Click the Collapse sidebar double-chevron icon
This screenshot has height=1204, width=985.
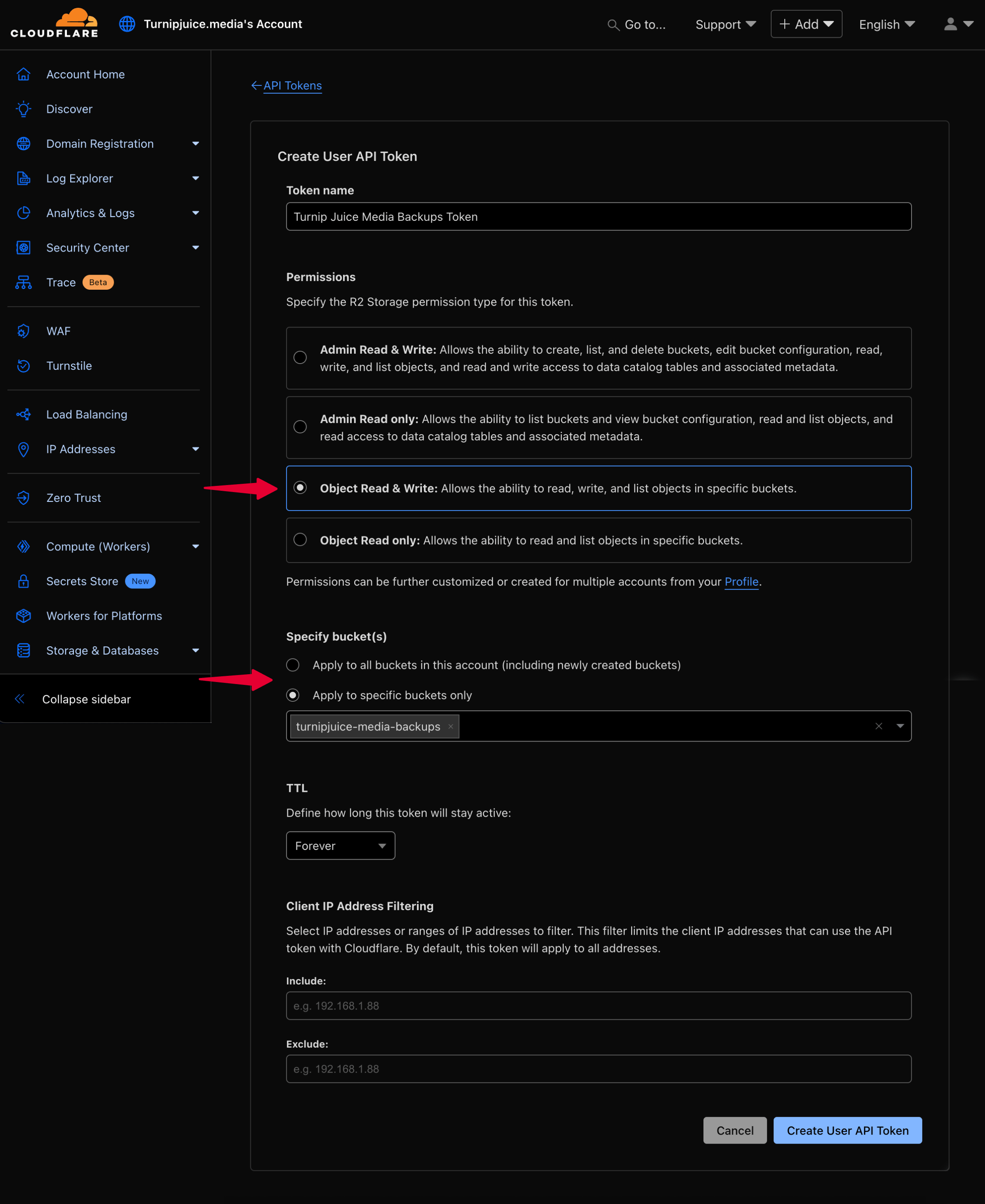(x=20, y=698)
